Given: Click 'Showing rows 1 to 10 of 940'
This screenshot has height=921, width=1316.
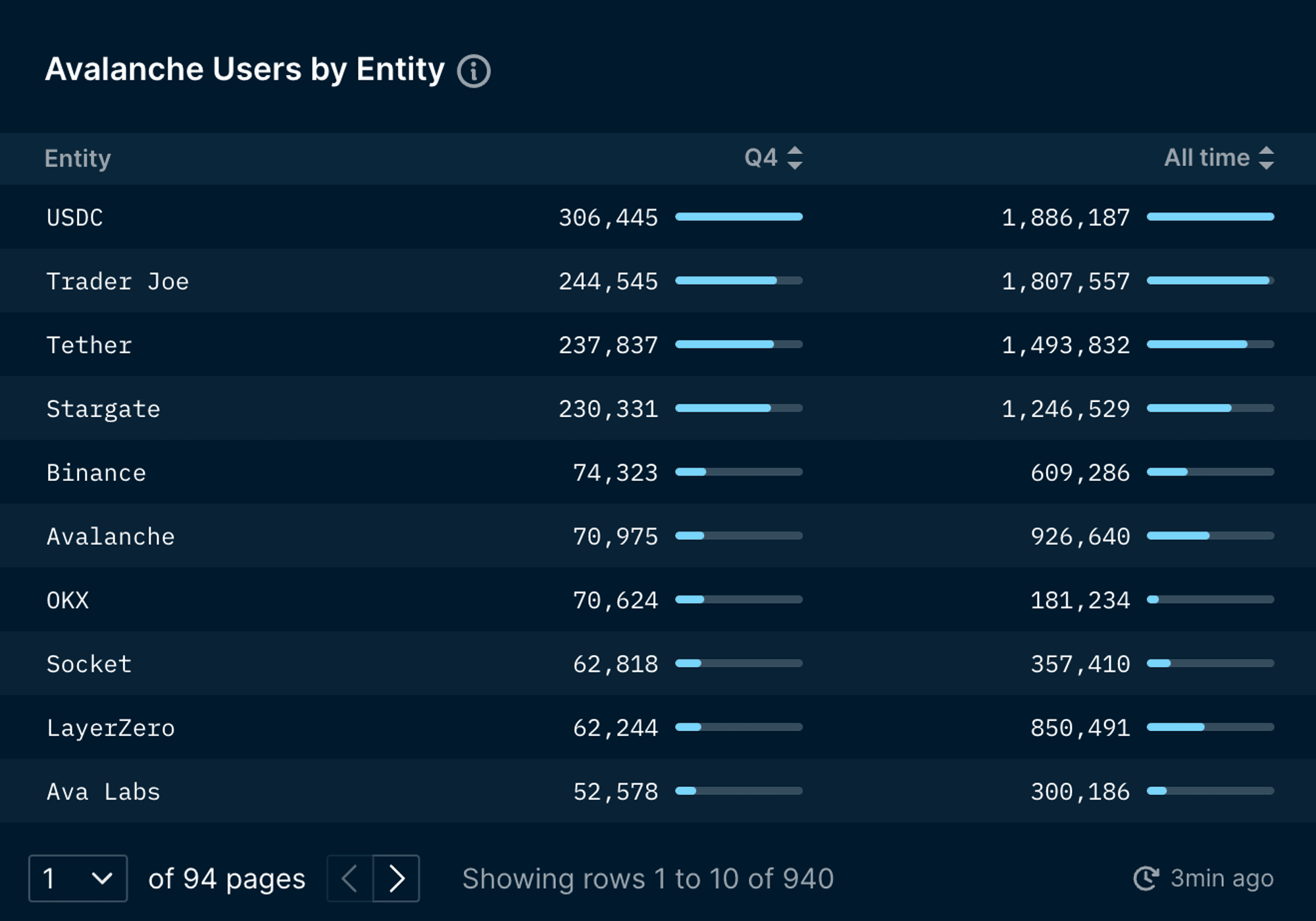Looking at the screenshot, I should click(x=648, y=879).
